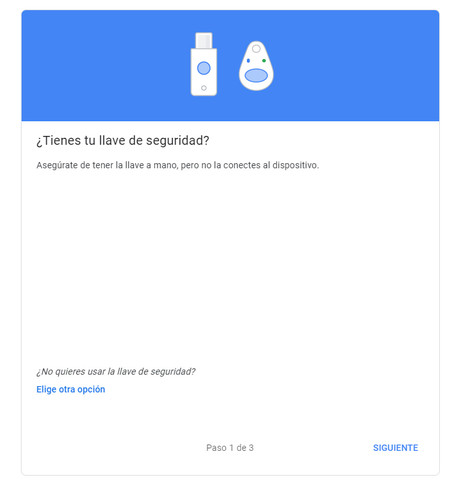Image resolution: width=450 pixels, height=482 pixels.
Task: Click the 'Paso 1 de 3' step indicator
Action: tap(230, 448)
